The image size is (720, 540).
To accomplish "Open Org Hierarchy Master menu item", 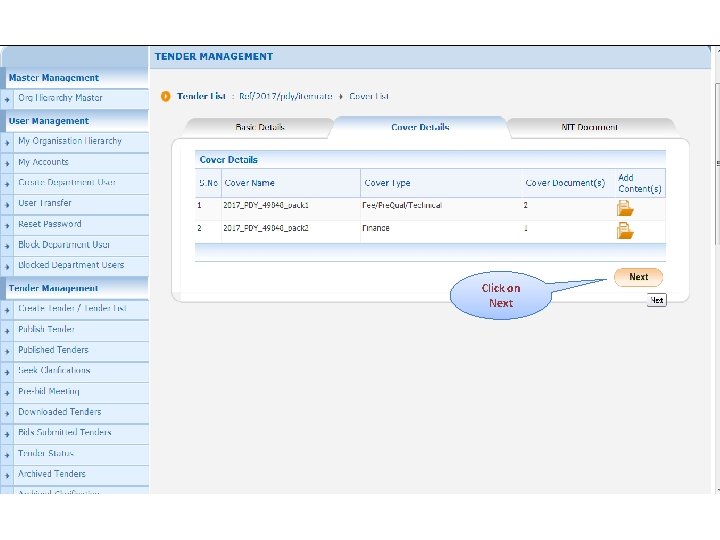I will click(x=60, y=98).
